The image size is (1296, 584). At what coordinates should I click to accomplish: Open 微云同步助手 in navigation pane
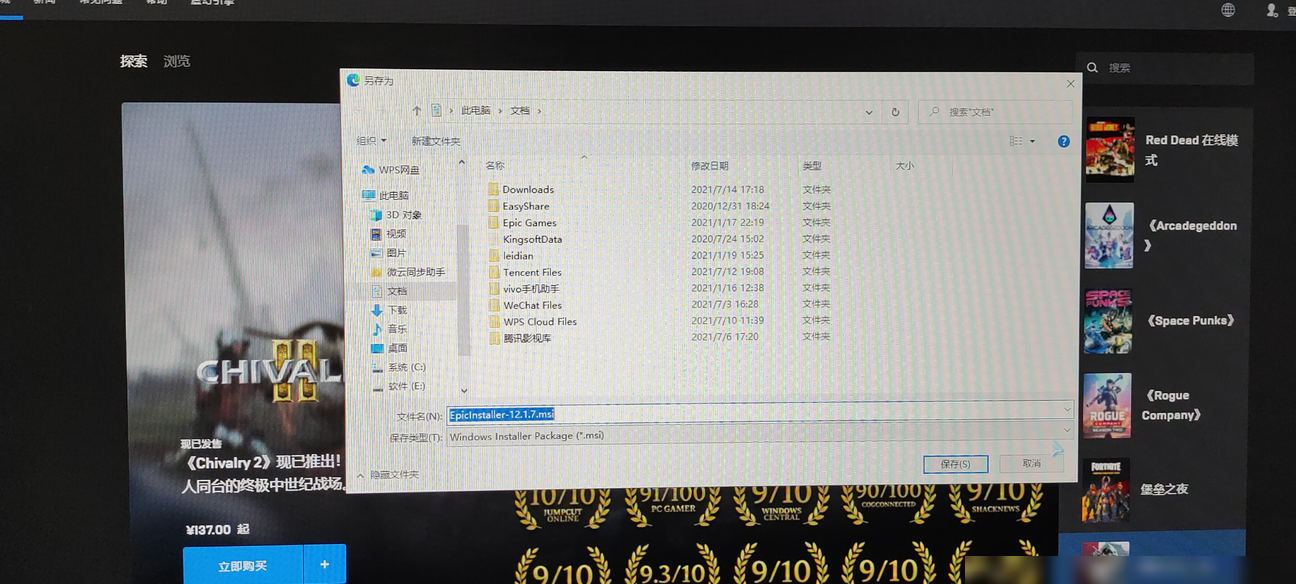click(x=407, y=272)
